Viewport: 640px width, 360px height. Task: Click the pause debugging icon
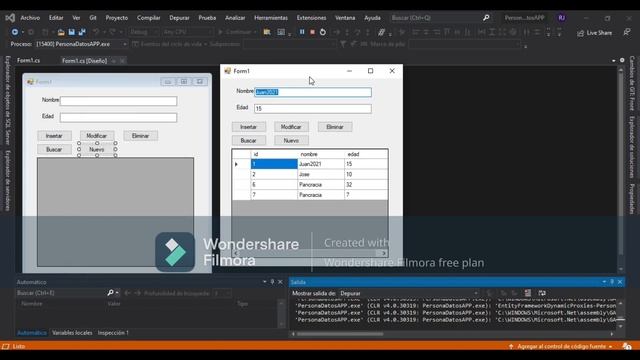[x=302, y=32]
